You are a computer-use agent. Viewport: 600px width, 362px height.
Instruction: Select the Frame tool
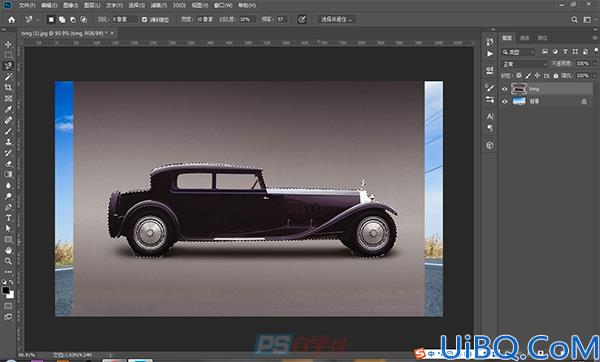tap(8, 99)
